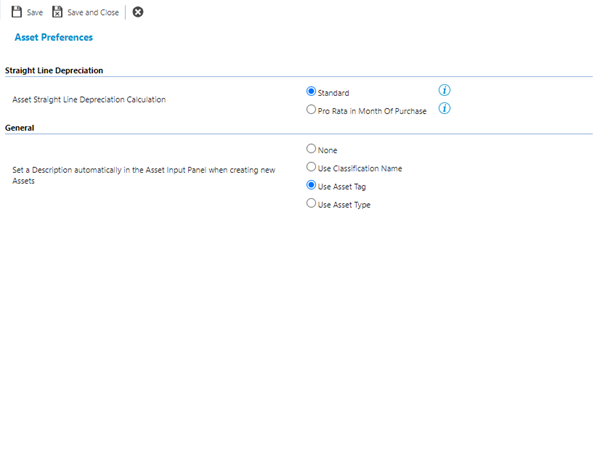Click the Pro Rata in Month label text
600x458 pixels.
(x=372, y=111)
